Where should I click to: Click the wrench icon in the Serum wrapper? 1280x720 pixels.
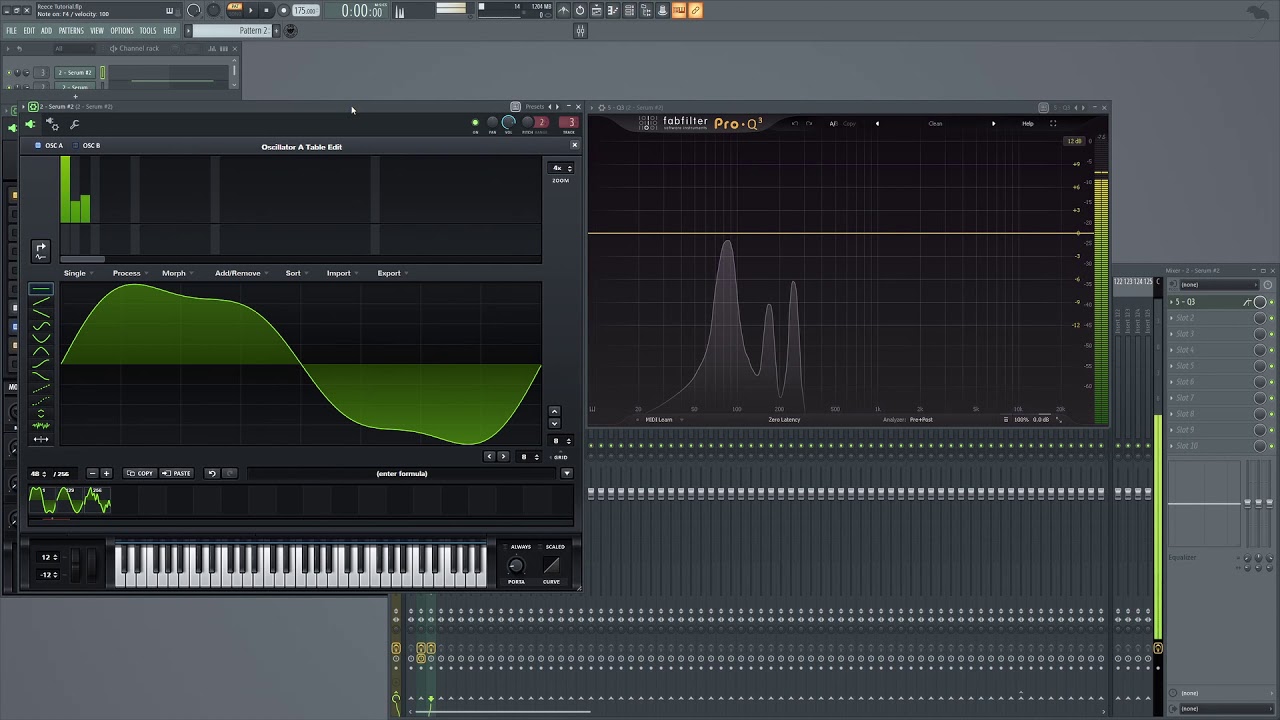coord(74,124)
